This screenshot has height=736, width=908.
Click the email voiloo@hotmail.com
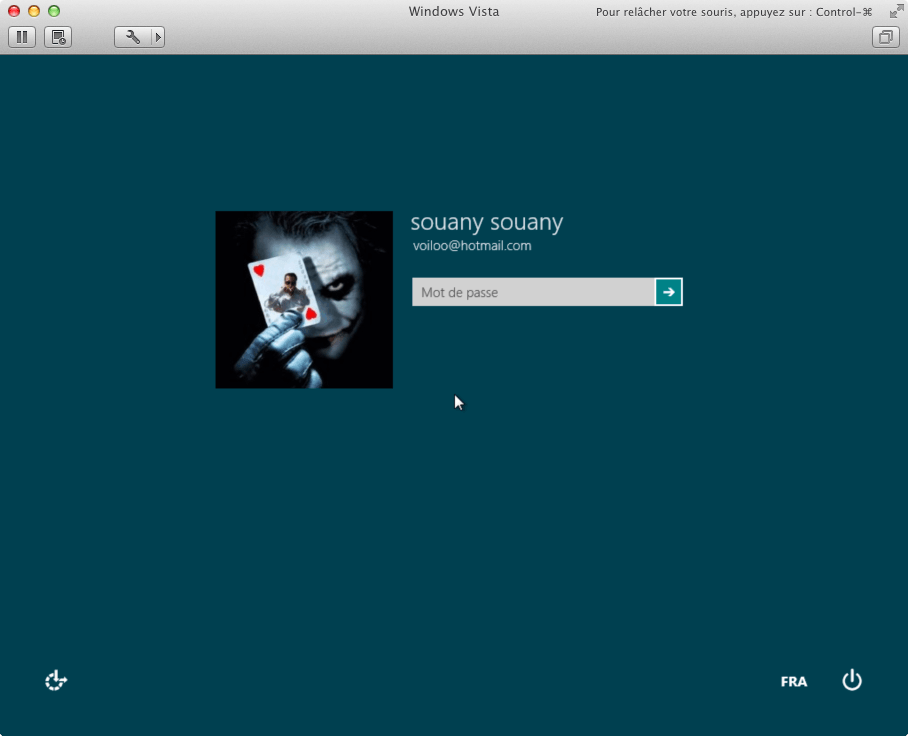[x=472, y=246]
